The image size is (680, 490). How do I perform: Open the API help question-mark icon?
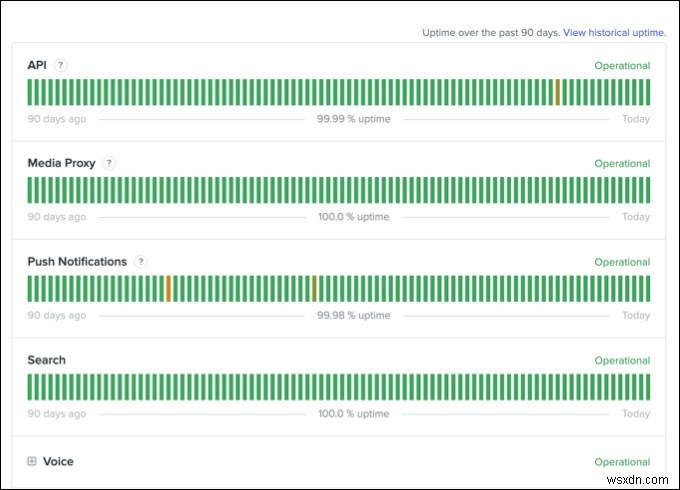pos(60,65)
